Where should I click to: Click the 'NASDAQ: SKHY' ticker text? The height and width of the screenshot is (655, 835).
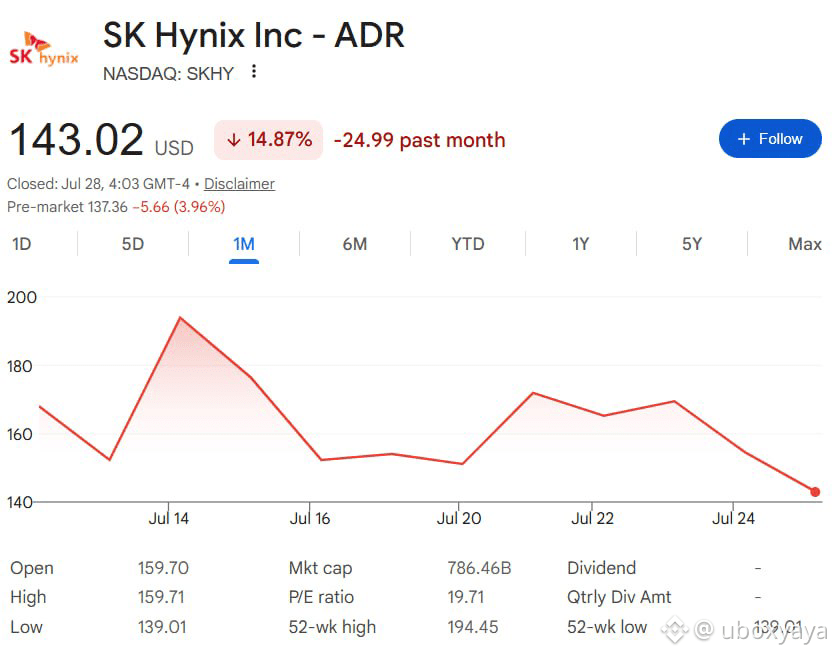pyautogui.click(x=168, y=73)
